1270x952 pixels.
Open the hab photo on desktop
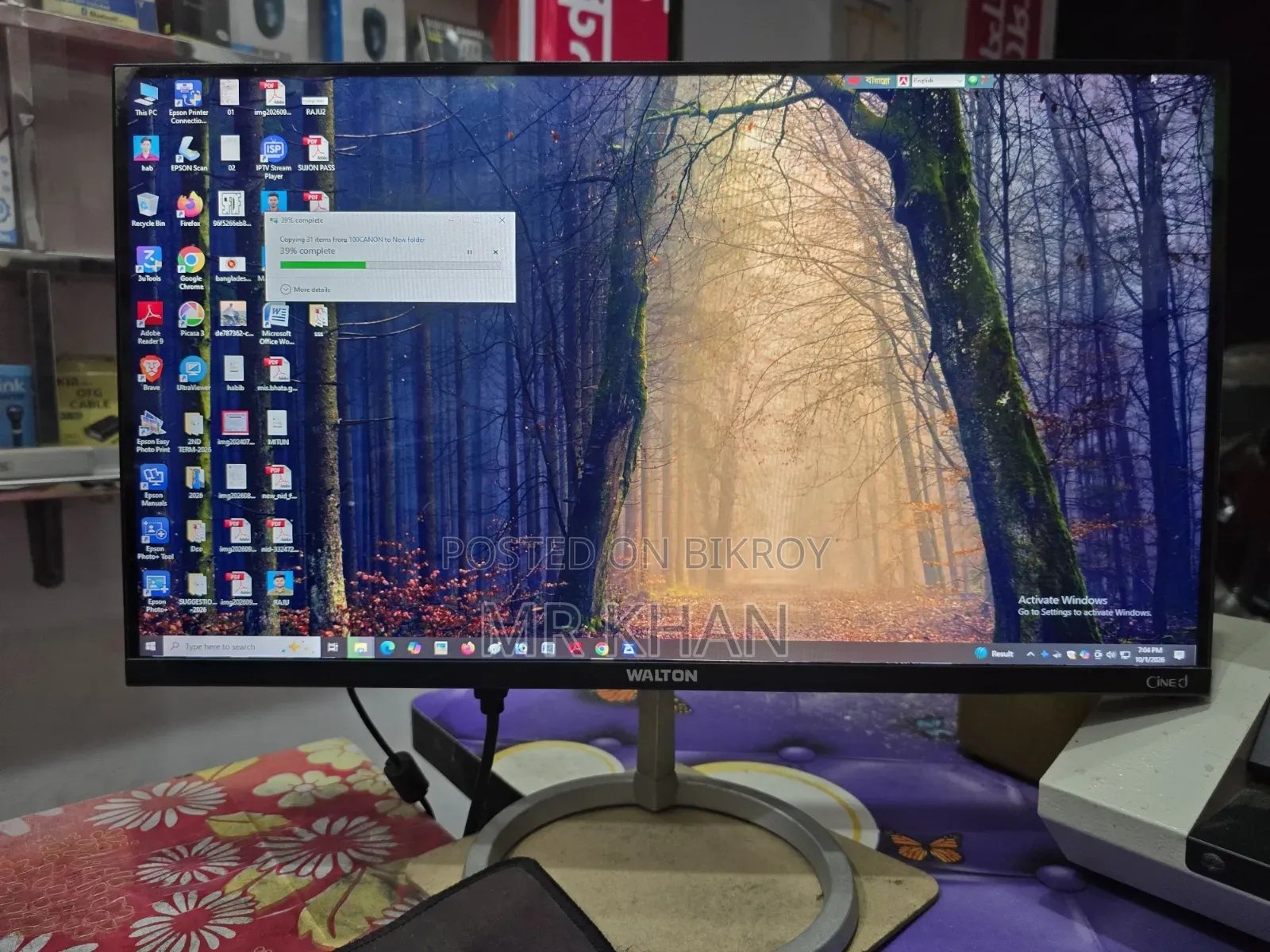click(147, 154)
